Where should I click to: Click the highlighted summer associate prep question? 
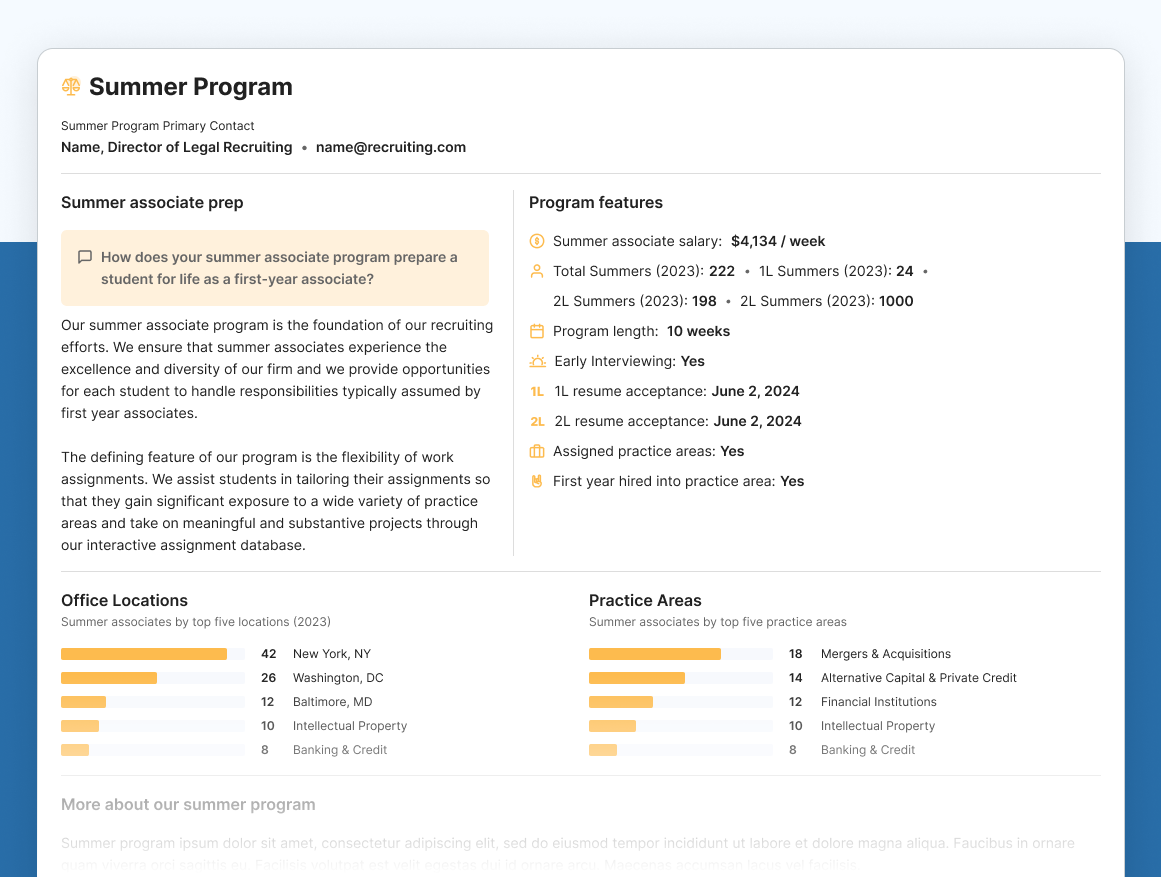coord(279,268)
